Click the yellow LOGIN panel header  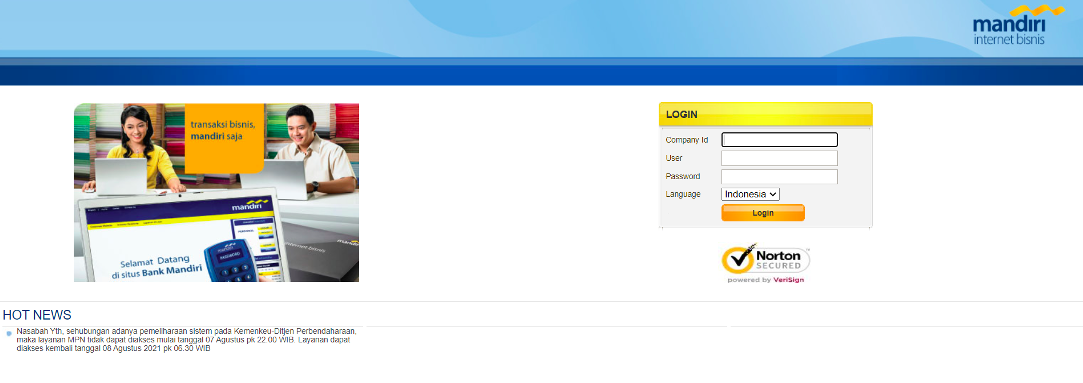[x=765, y=115]
